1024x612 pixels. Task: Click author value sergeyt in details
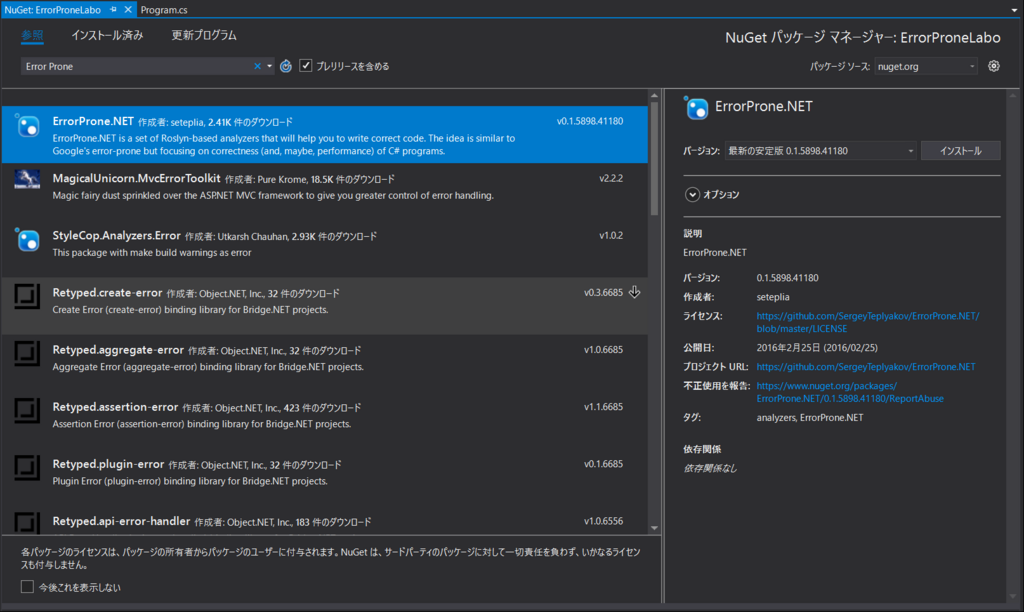pyautogui.click(x=773, y=297)
